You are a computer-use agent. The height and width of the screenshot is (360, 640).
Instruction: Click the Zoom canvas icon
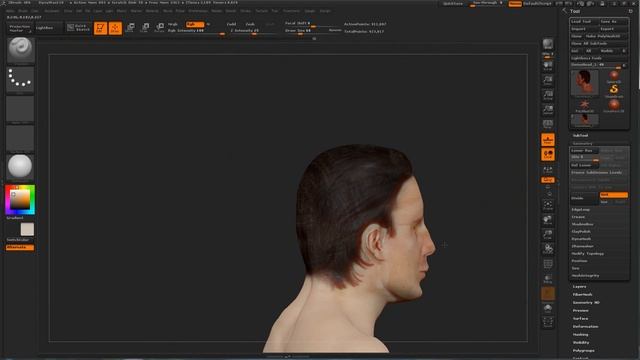(548, 80)
